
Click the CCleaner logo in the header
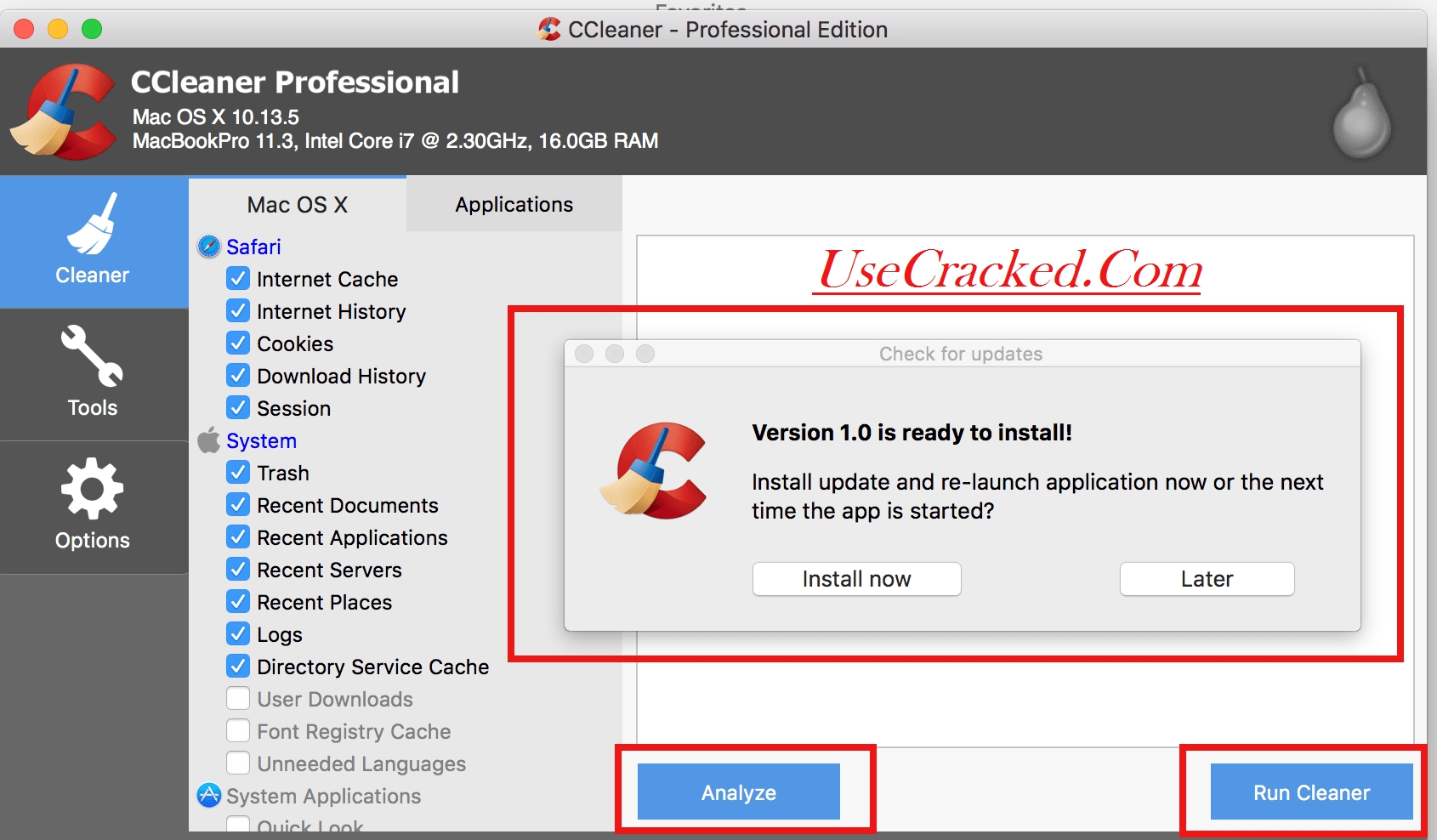[64, 111]
